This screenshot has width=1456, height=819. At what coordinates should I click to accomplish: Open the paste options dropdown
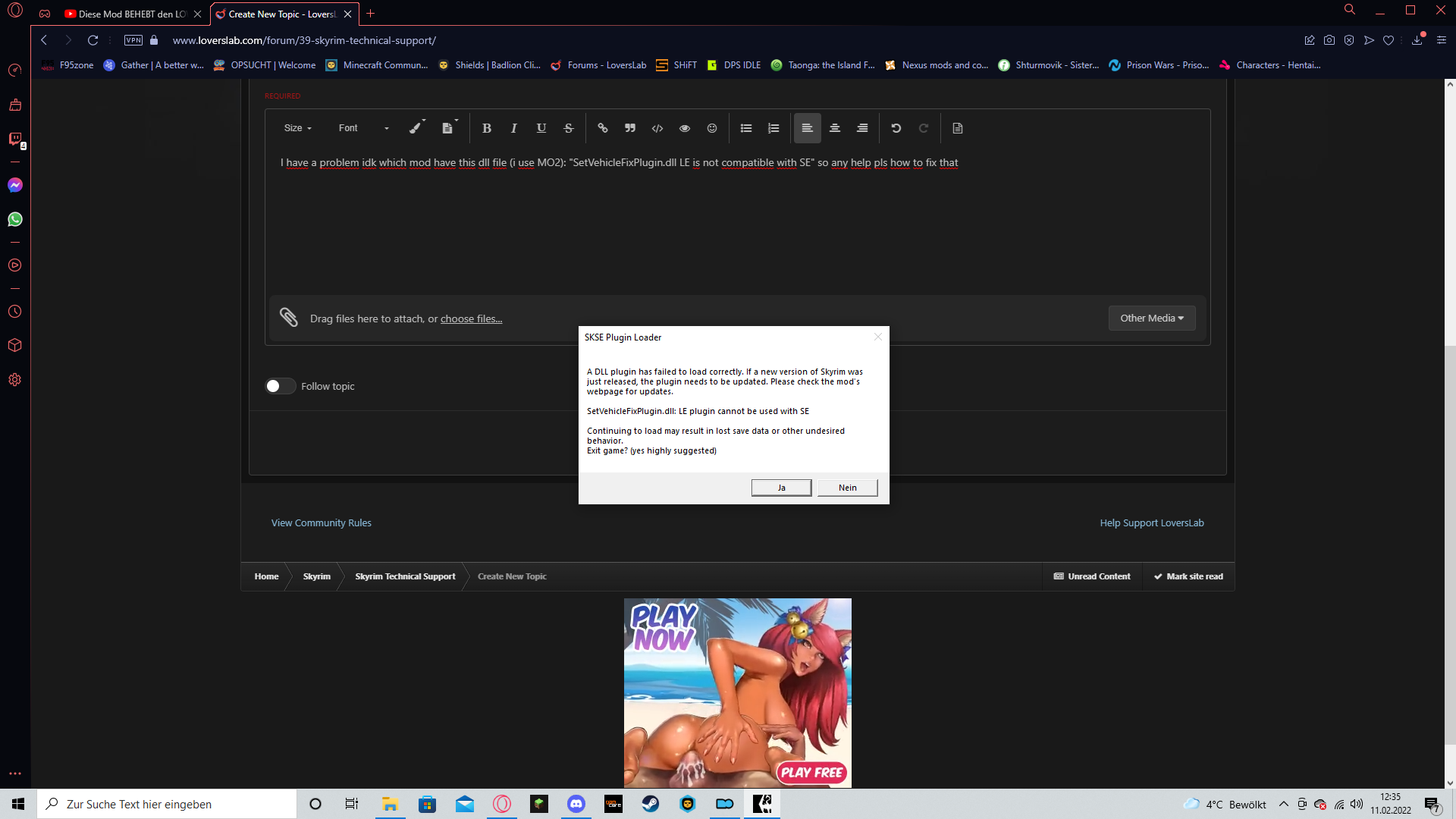point(450,128)
